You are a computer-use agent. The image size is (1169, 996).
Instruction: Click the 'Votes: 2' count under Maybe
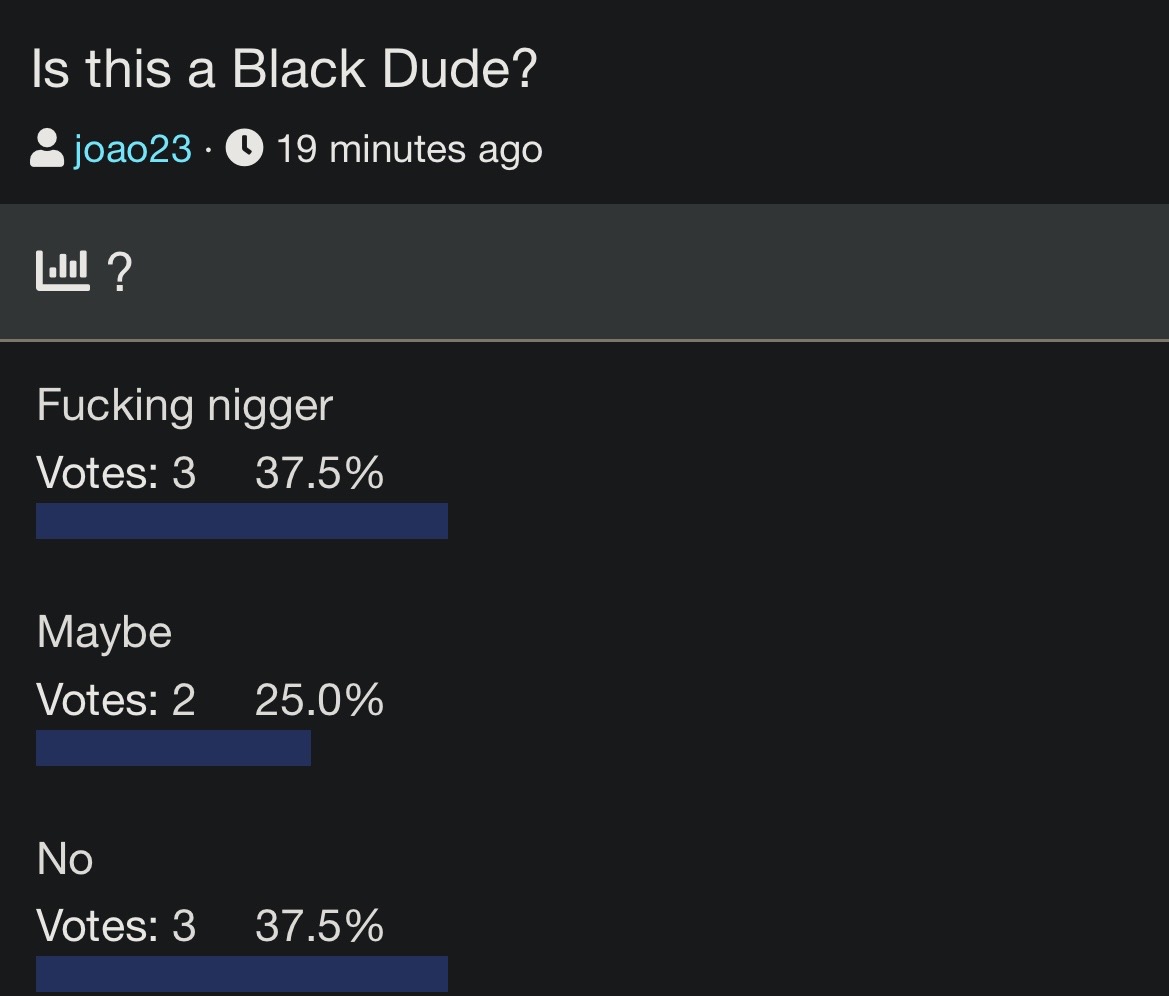(x=116, y=700)
